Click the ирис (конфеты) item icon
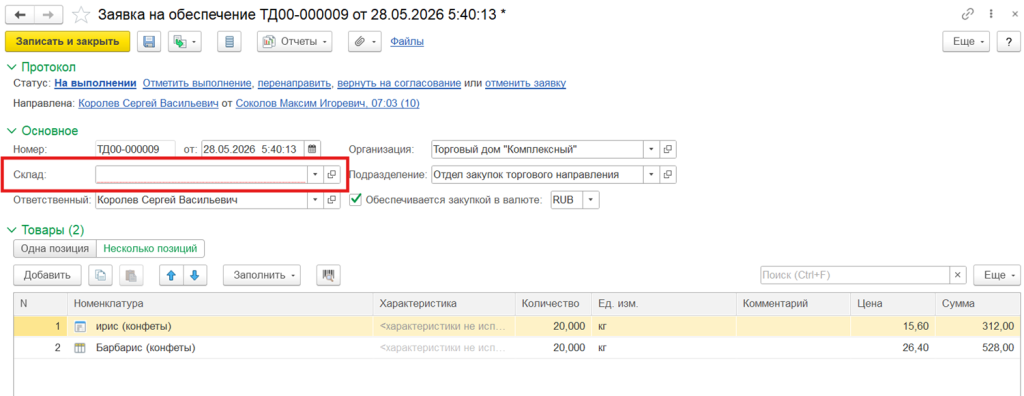This screenshot has width=1024, height=396. point(80,326)
